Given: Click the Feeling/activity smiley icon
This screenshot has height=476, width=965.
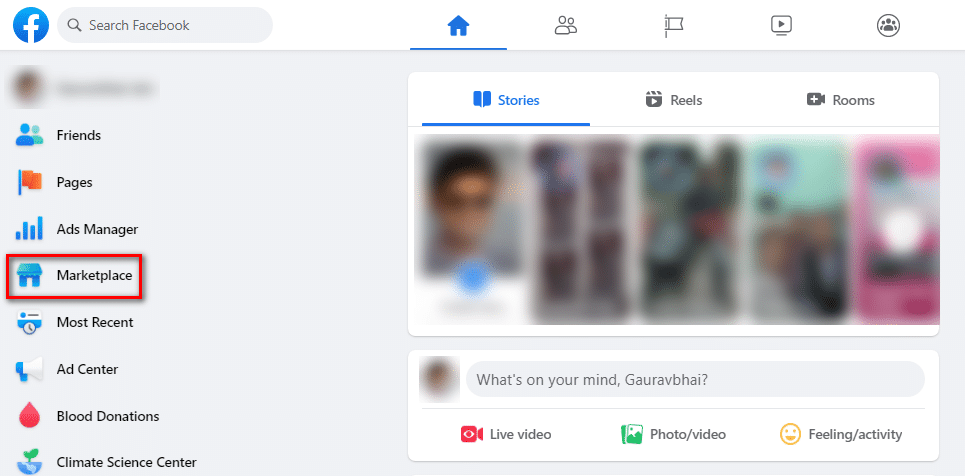Looking at the screenshot, I should 790,434.
